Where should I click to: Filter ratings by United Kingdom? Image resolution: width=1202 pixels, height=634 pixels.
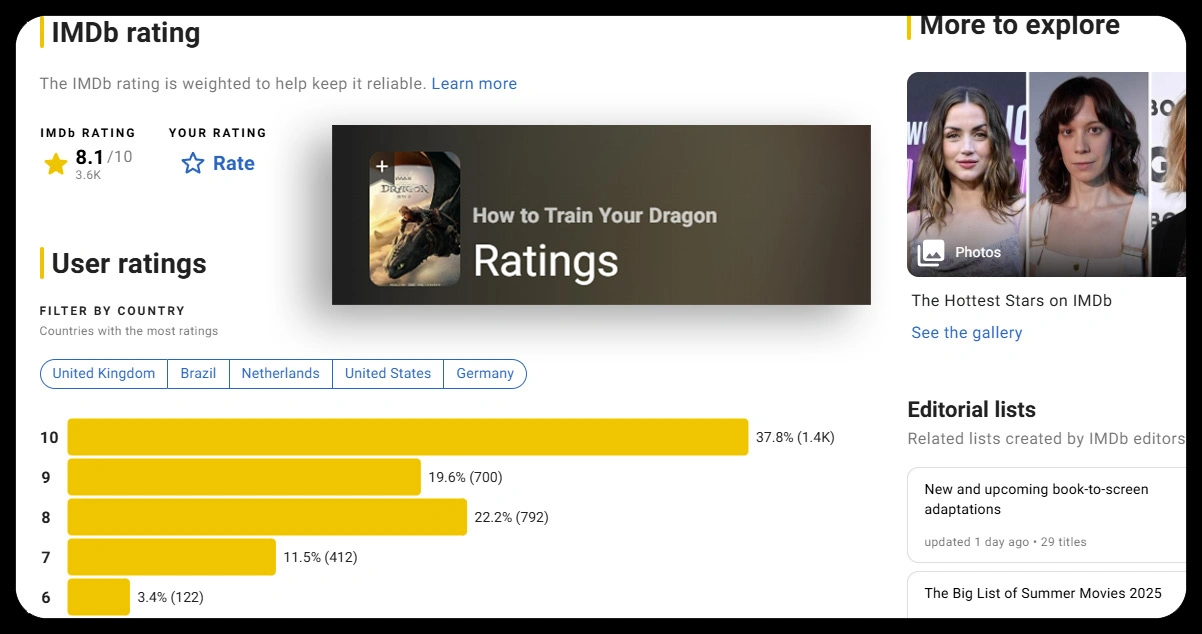[104, 374]
